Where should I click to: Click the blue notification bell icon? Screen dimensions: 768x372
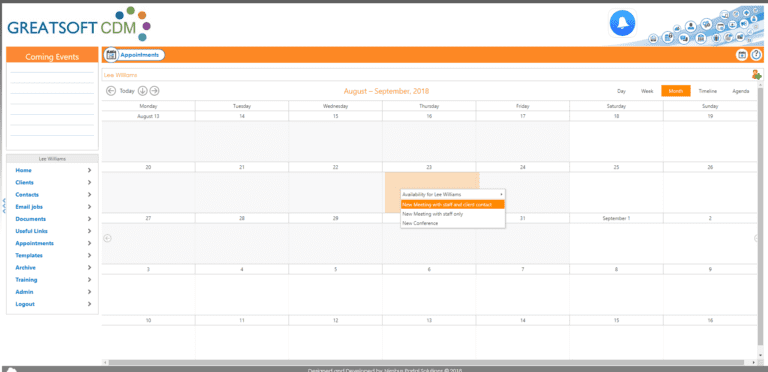pyautogui.click(x=623, y=23)
